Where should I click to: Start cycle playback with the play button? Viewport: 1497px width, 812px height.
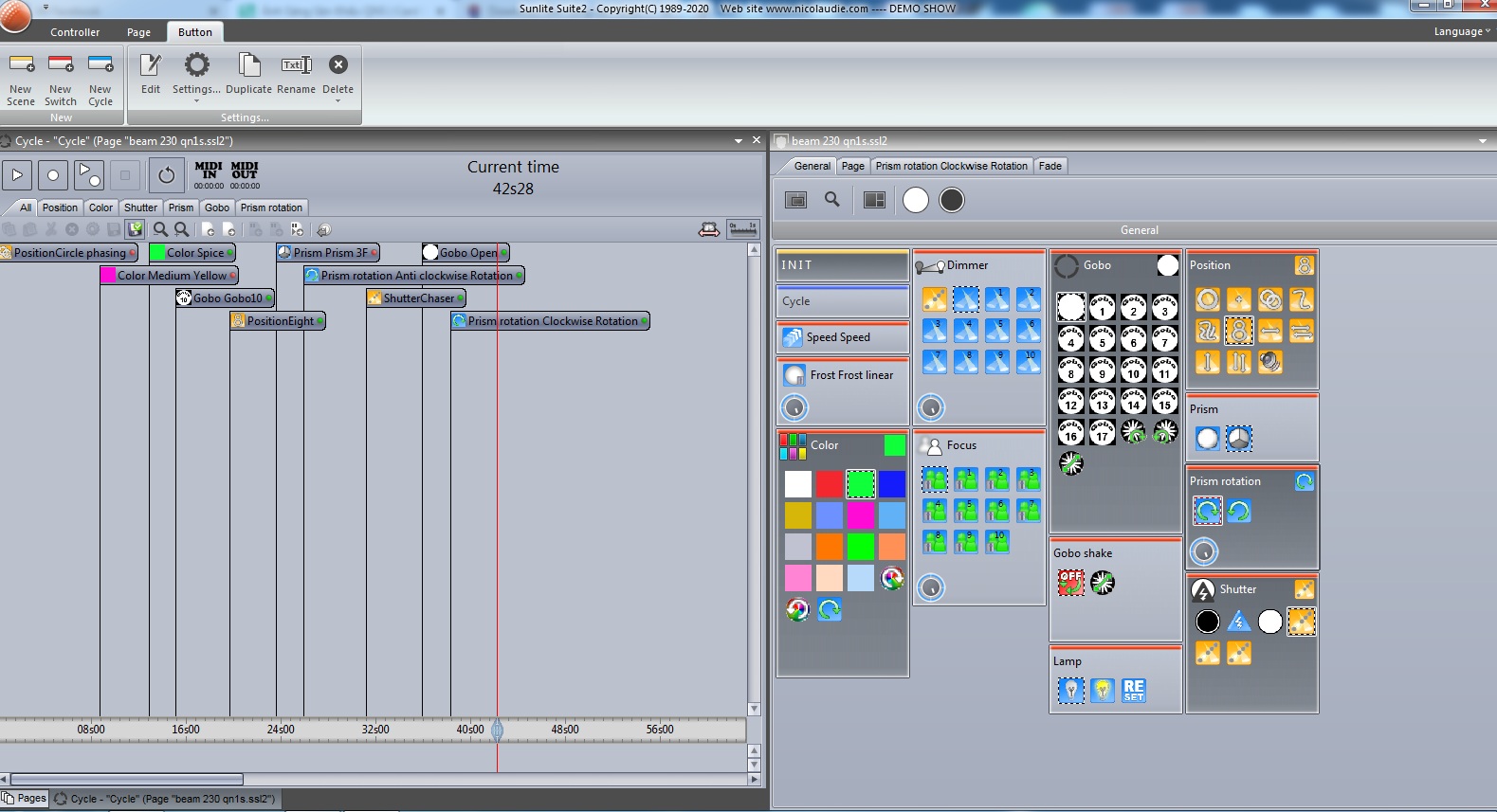[x=17, y=175]
